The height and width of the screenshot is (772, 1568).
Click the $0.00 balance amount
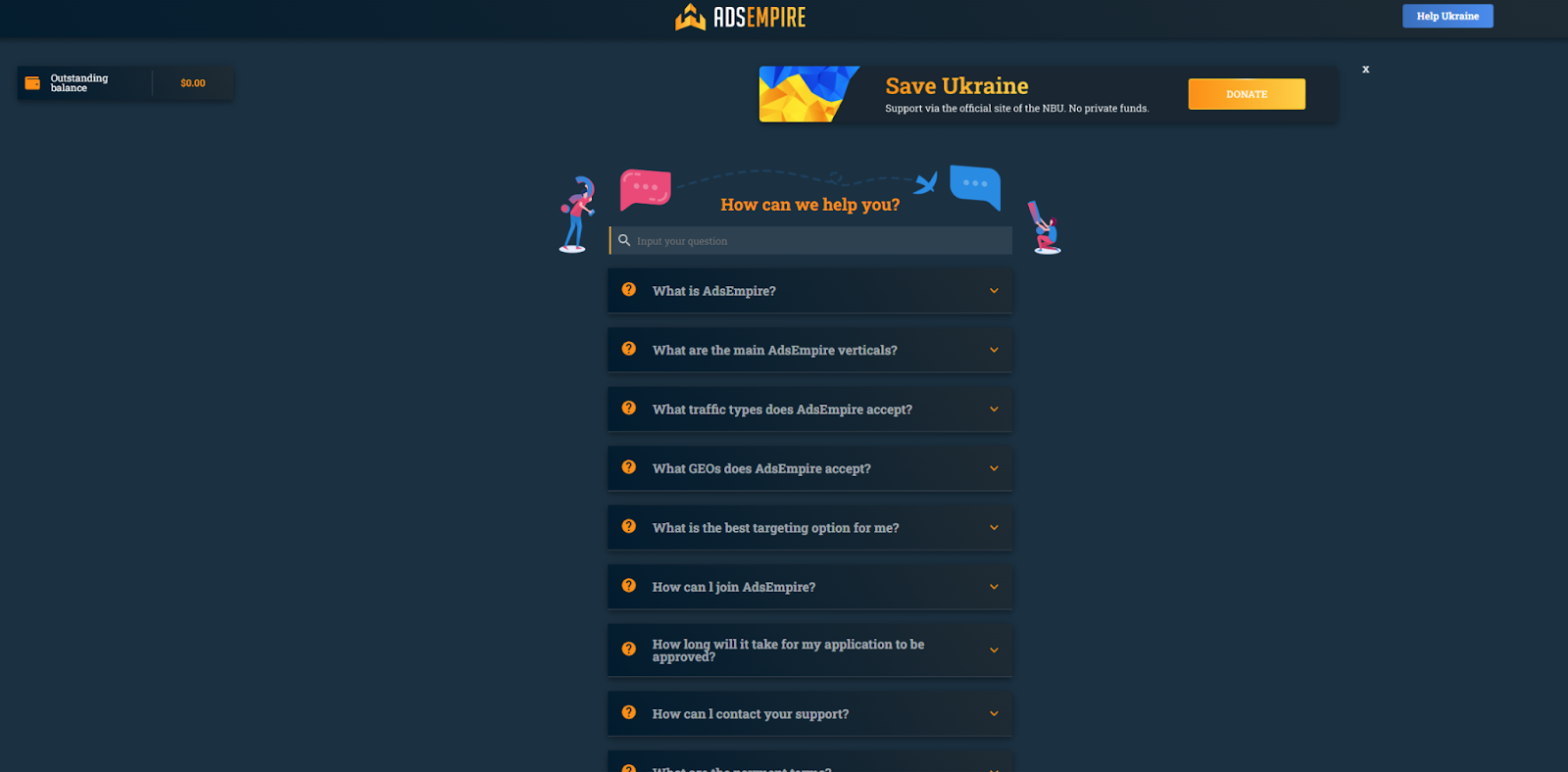click(x=193, y=83)
